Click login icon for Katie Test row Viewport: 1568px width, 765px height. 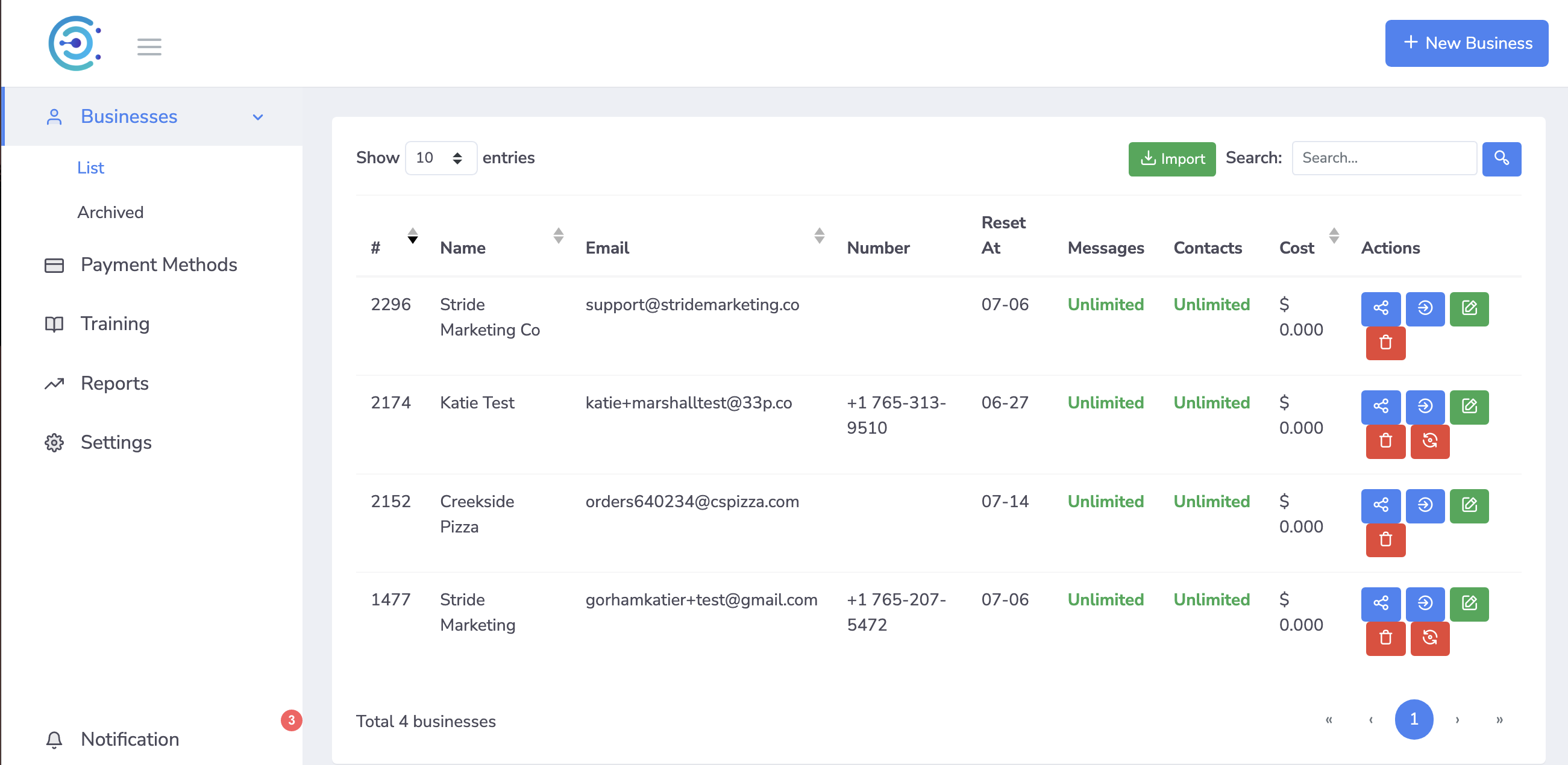tap(1425, 407)
